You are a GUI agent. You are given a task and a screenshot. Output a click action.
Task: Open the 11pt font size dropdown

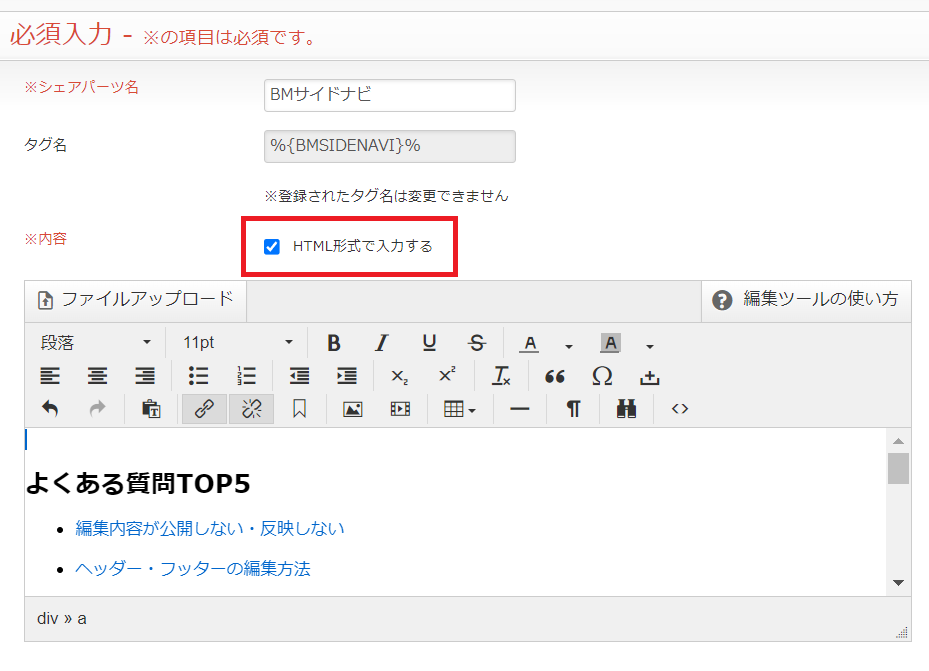point(238,343)
